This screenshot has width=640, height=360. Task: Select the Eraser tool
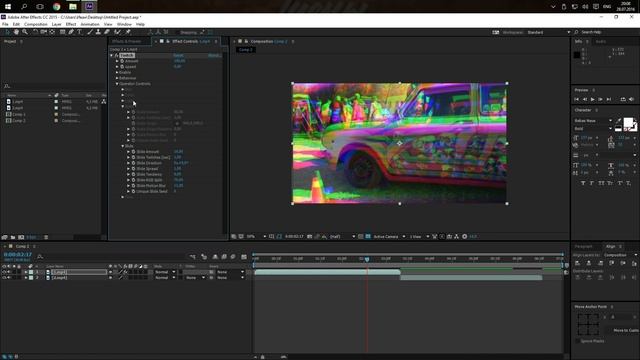point(107,32)
